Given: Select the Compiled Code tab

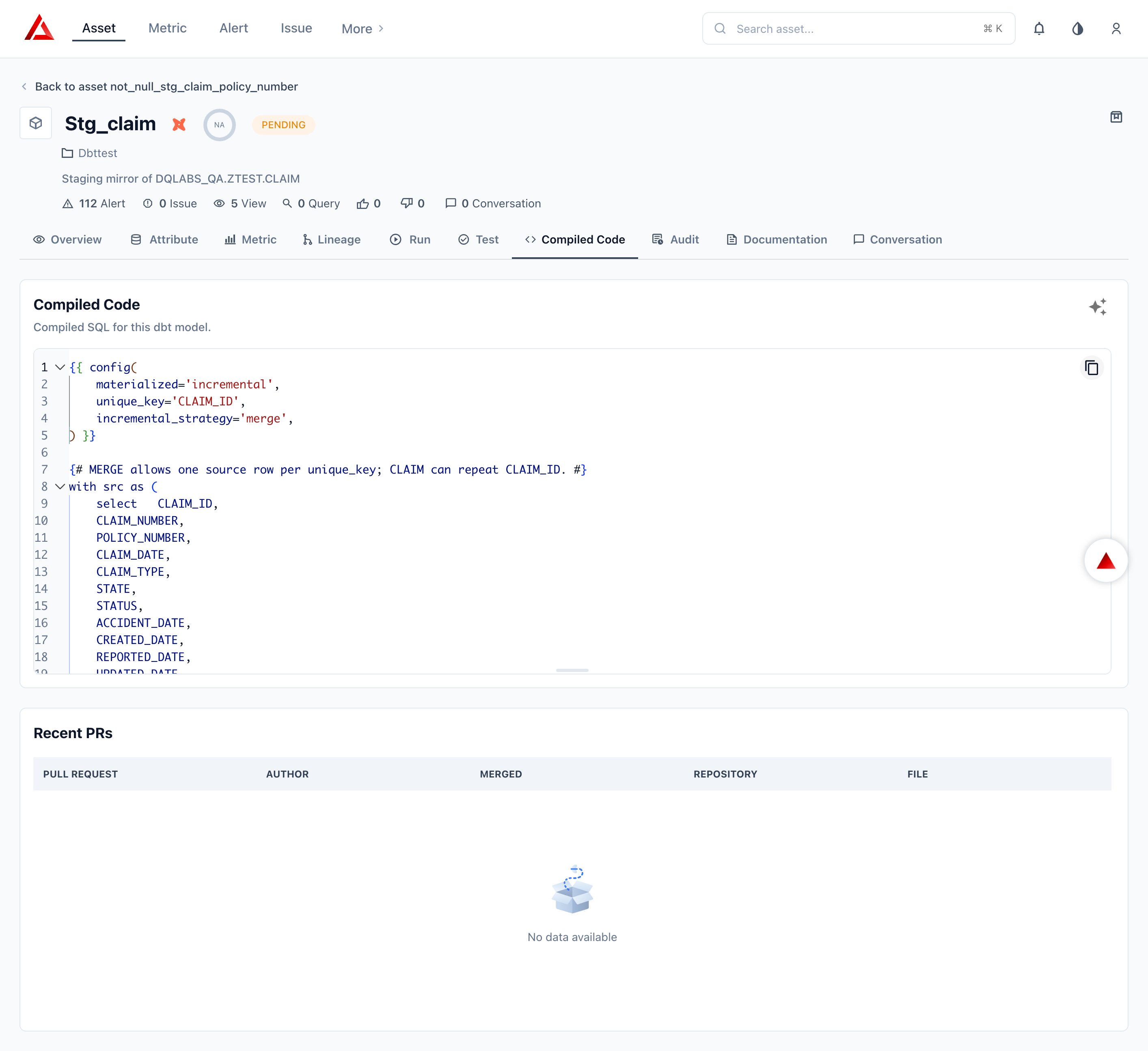Looking at the screenshot, I should [575, 240].
